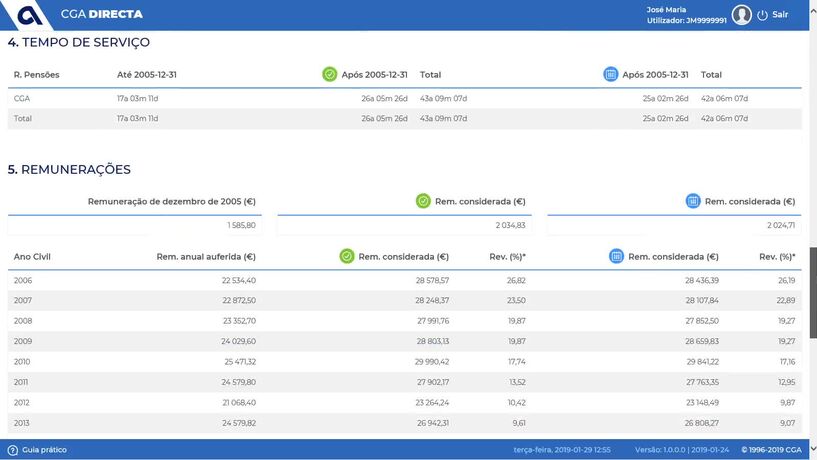
Task: Click blue calendar icon in Tempo de Serviço header
Action: (x=611, y=75)
